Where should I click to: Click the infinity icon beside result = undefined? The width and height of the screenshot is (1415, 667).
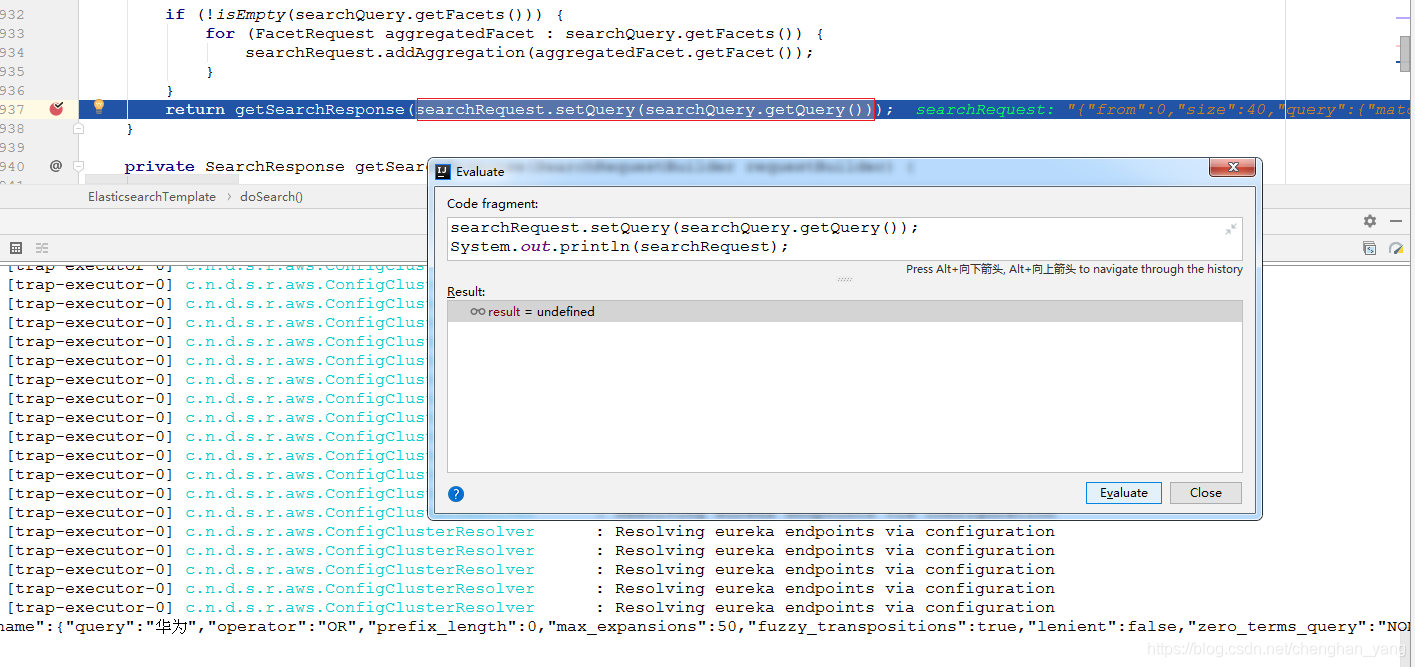[x=478, y=312]
